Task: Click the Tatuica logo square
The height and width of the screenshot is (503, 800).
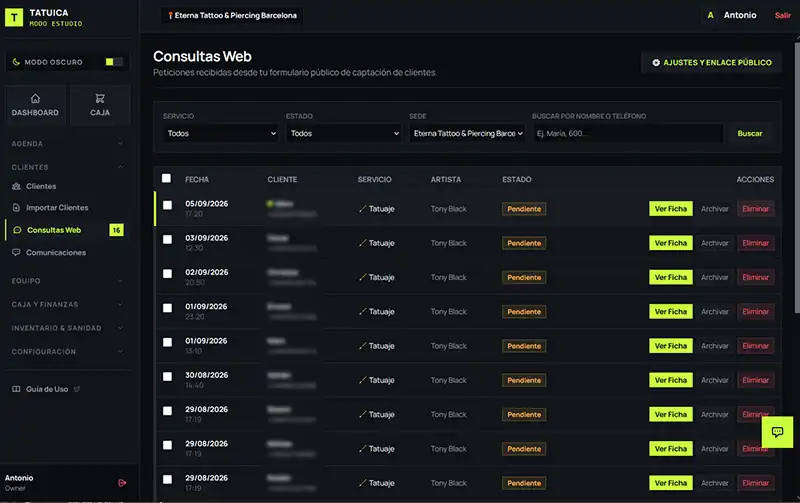Action: click(x=14, y=17)
